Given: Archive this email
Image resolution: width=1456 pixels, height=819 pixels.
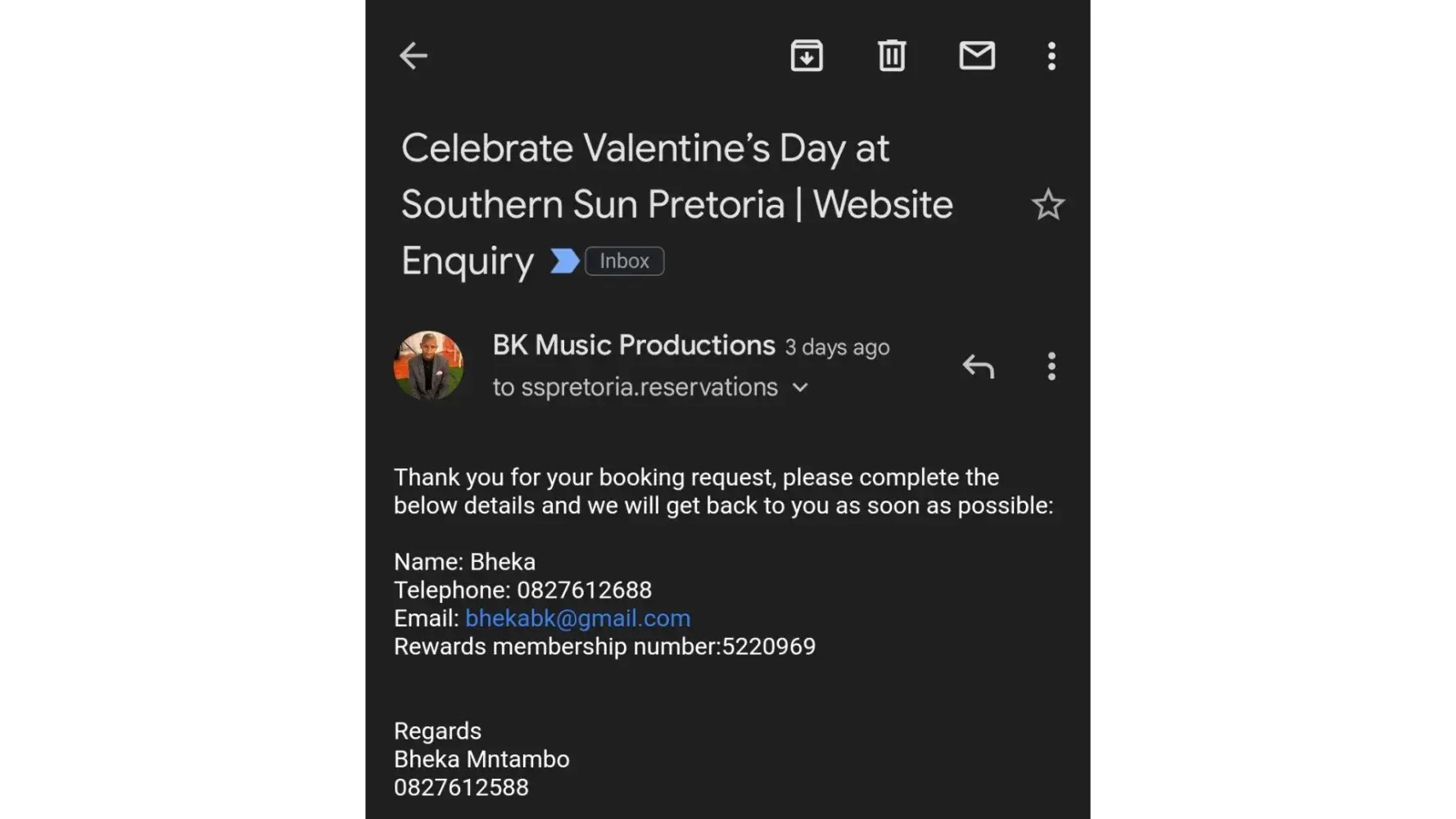Looking at the screenshot, I should pyautogui.click(x=807, y=56).
